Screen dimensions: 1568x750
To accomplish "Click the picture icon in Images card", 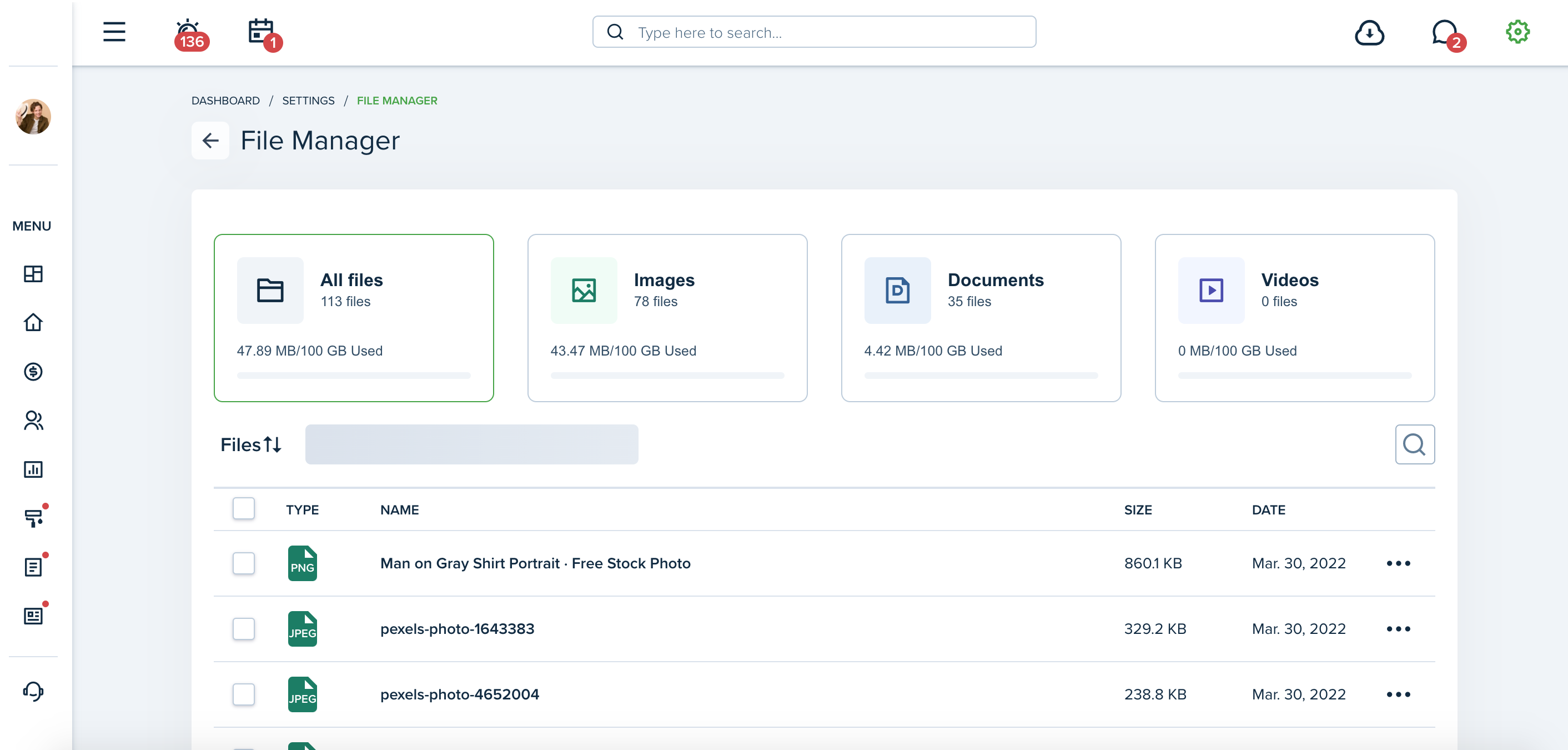I will 583,290.
